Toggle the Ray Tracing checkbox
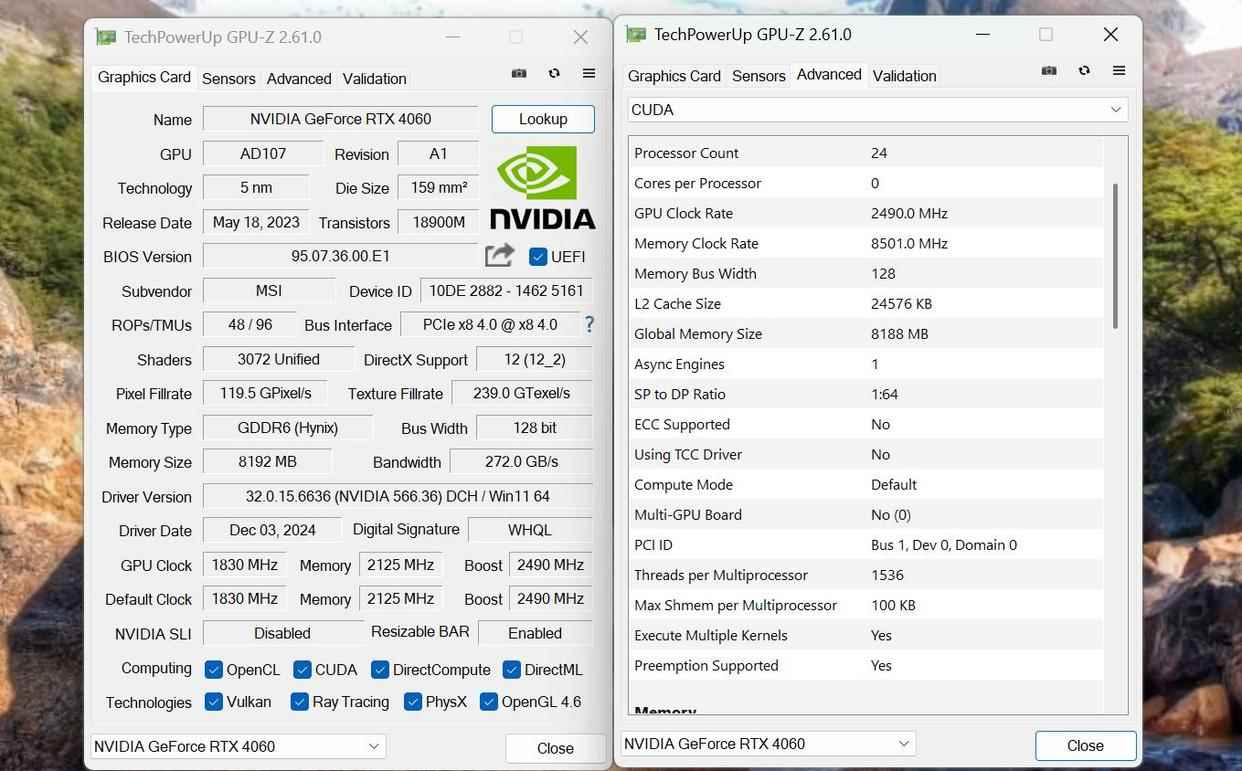Image resolution: width=1242 pixels, height=771 pixels. point(299,702)
